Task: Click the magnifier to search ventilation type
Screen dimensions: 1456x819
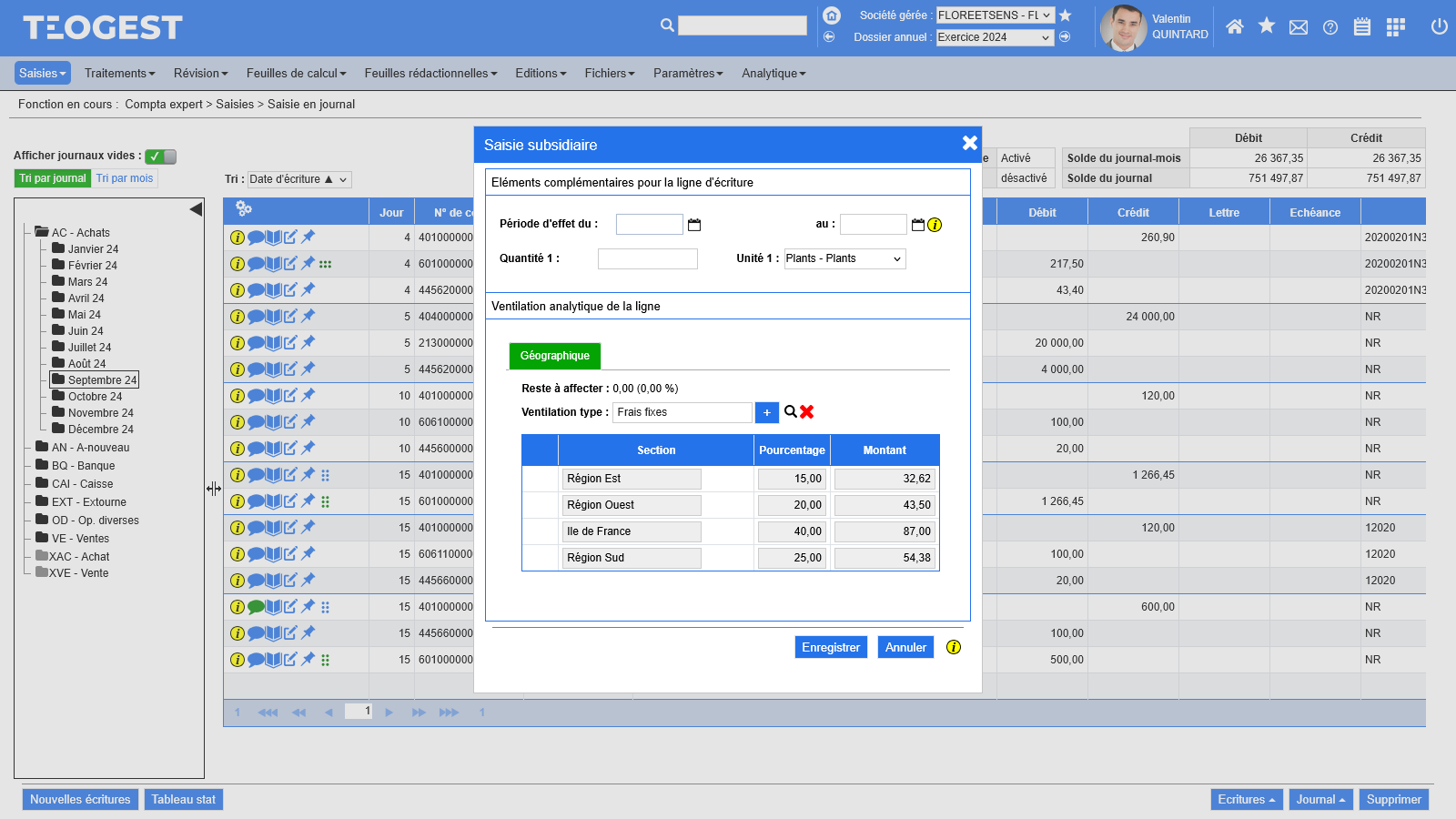Action: click(790, 412)
